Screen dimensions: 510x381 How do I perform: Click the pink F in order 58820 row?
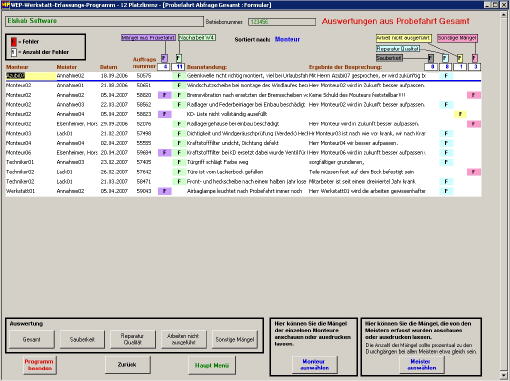(x=474, y=95)
